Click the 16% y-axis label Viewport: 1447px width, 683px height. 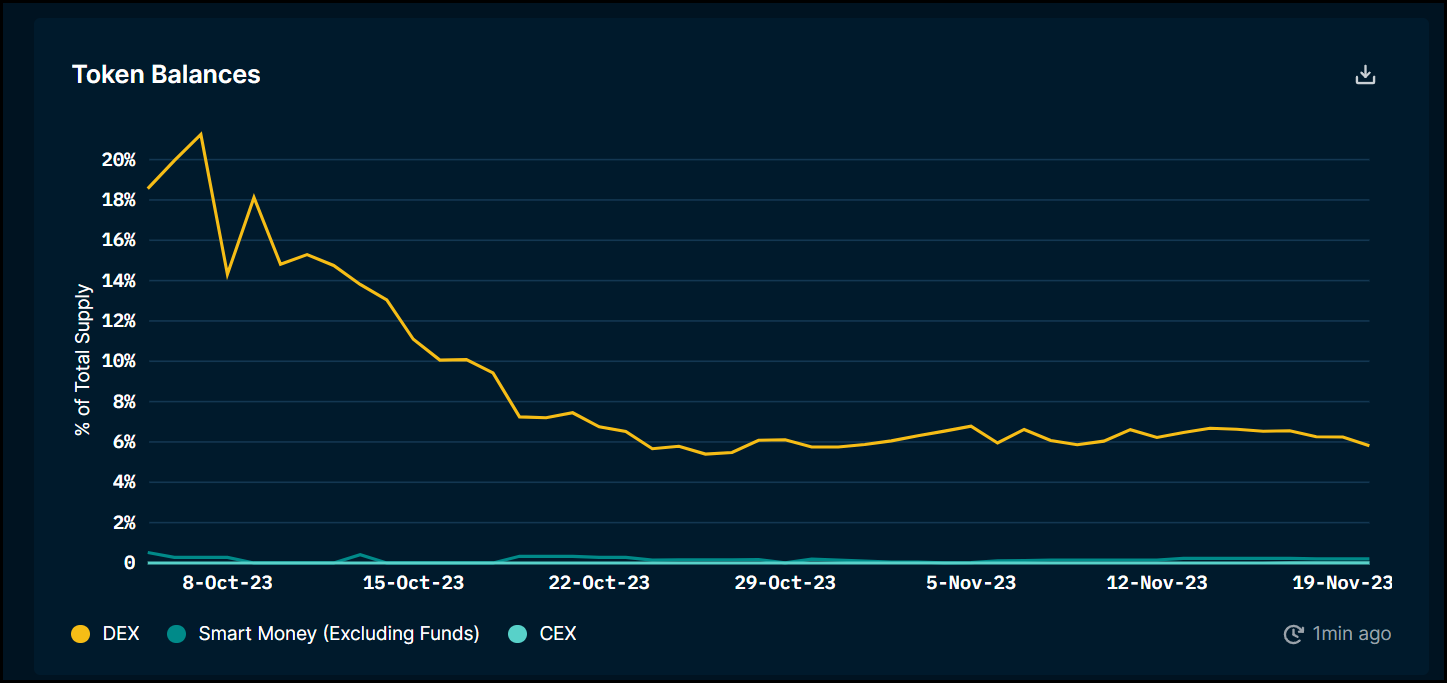[x=119, y=240]
